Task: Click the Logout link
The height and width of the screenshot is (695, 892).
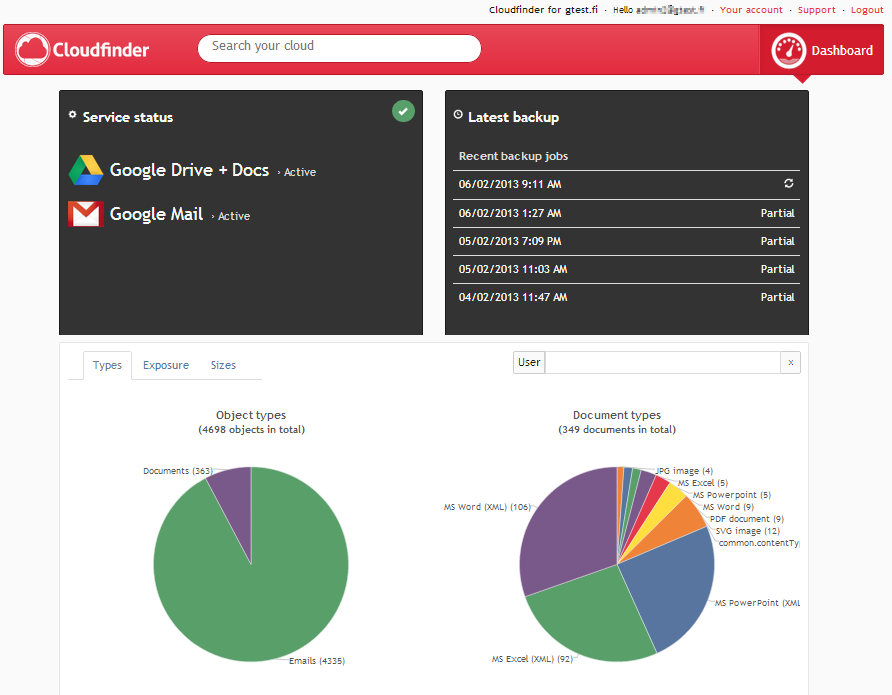Action: [x=867, y=10]
